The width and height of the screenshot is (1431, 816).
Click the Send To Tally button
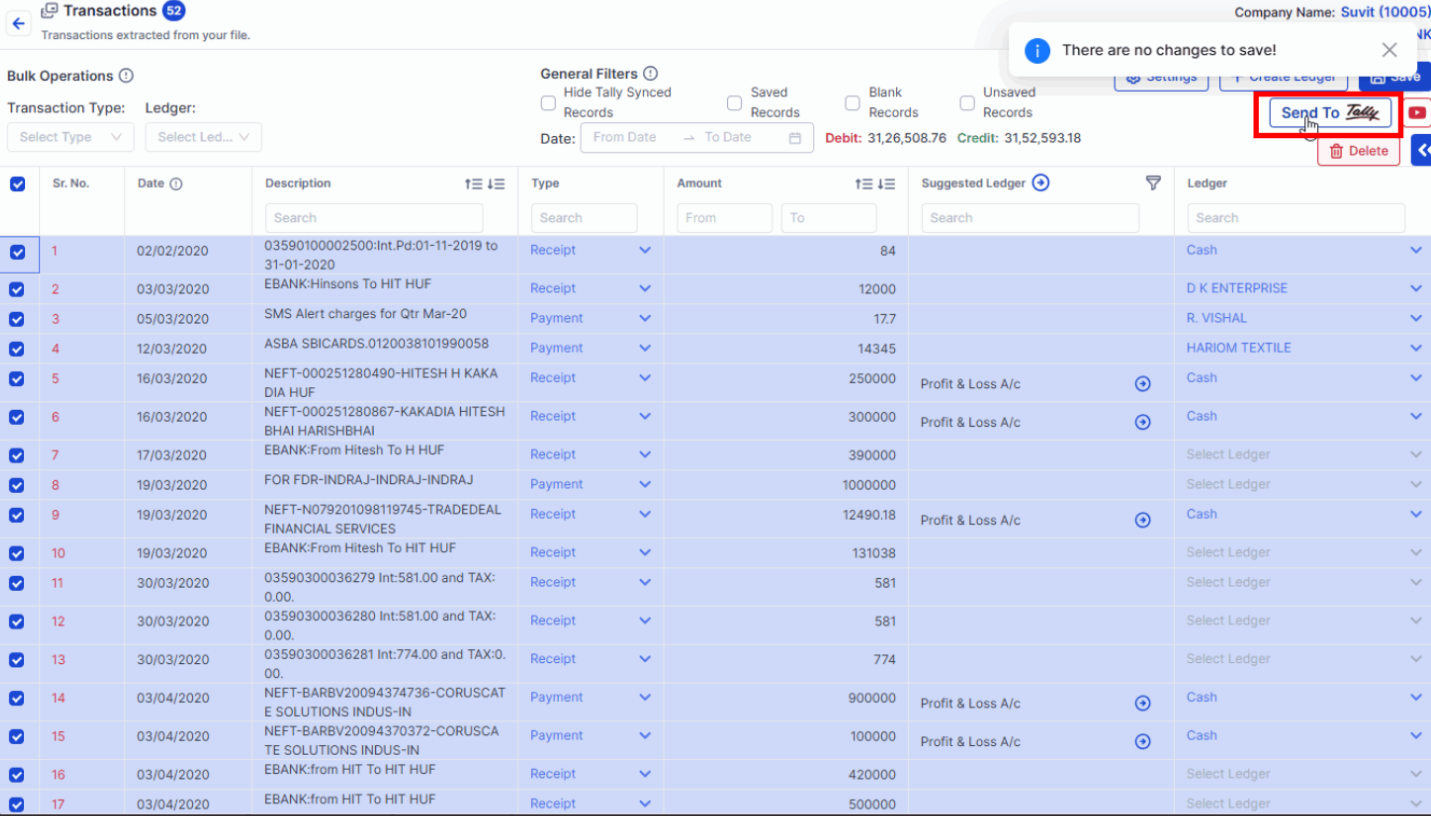click(1330, 113)
